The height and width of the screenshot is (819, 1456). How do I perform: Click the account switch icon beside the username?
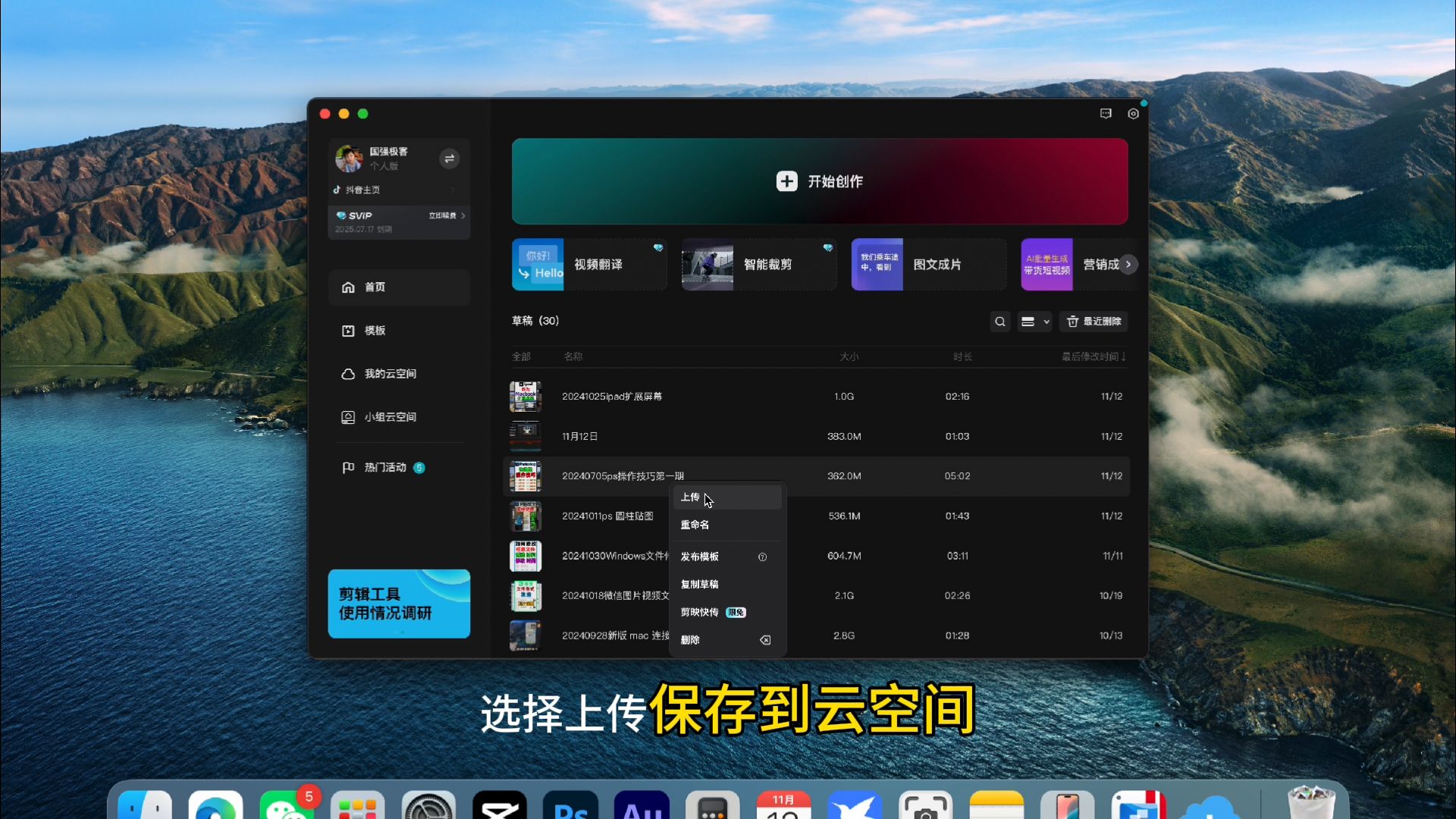(449, 158)
